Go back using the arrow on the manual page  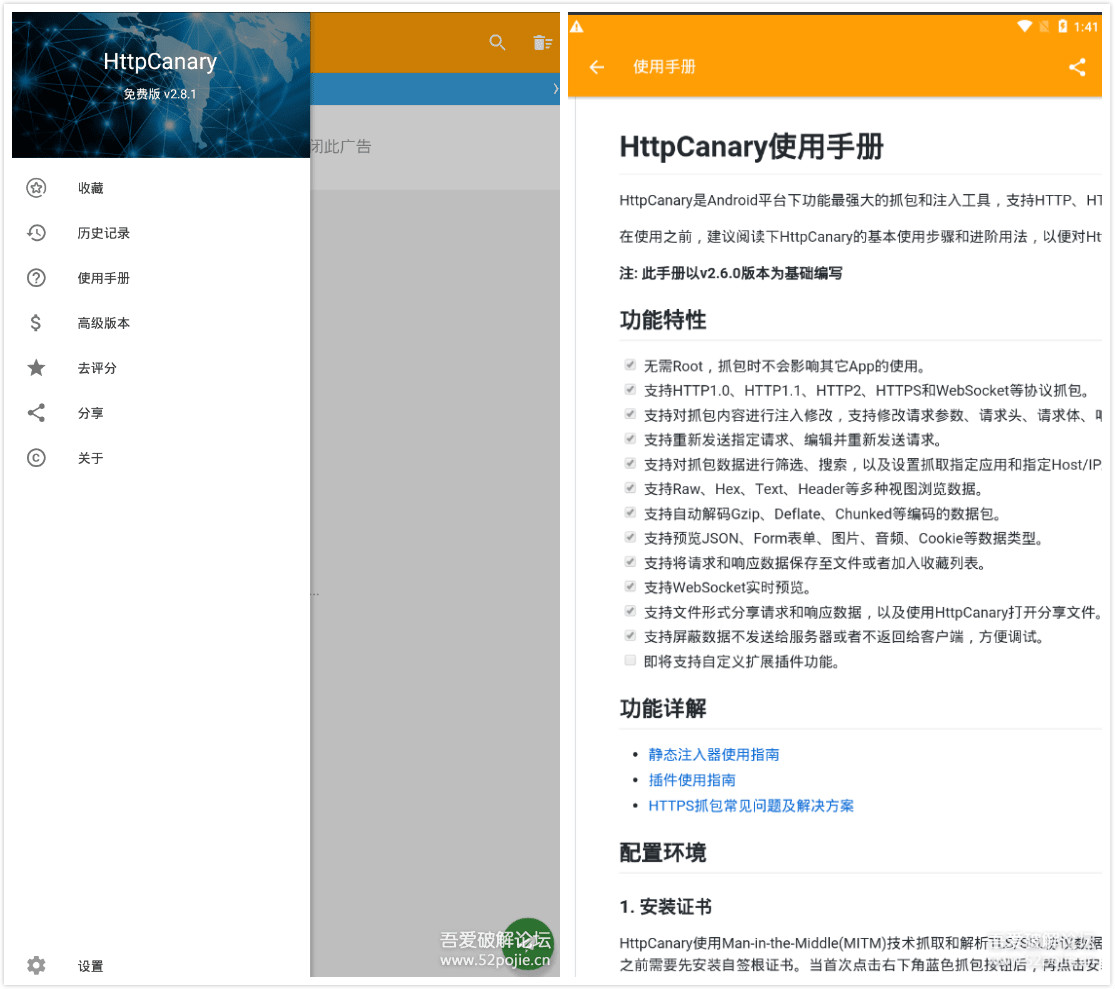click(x=596, y=67)
